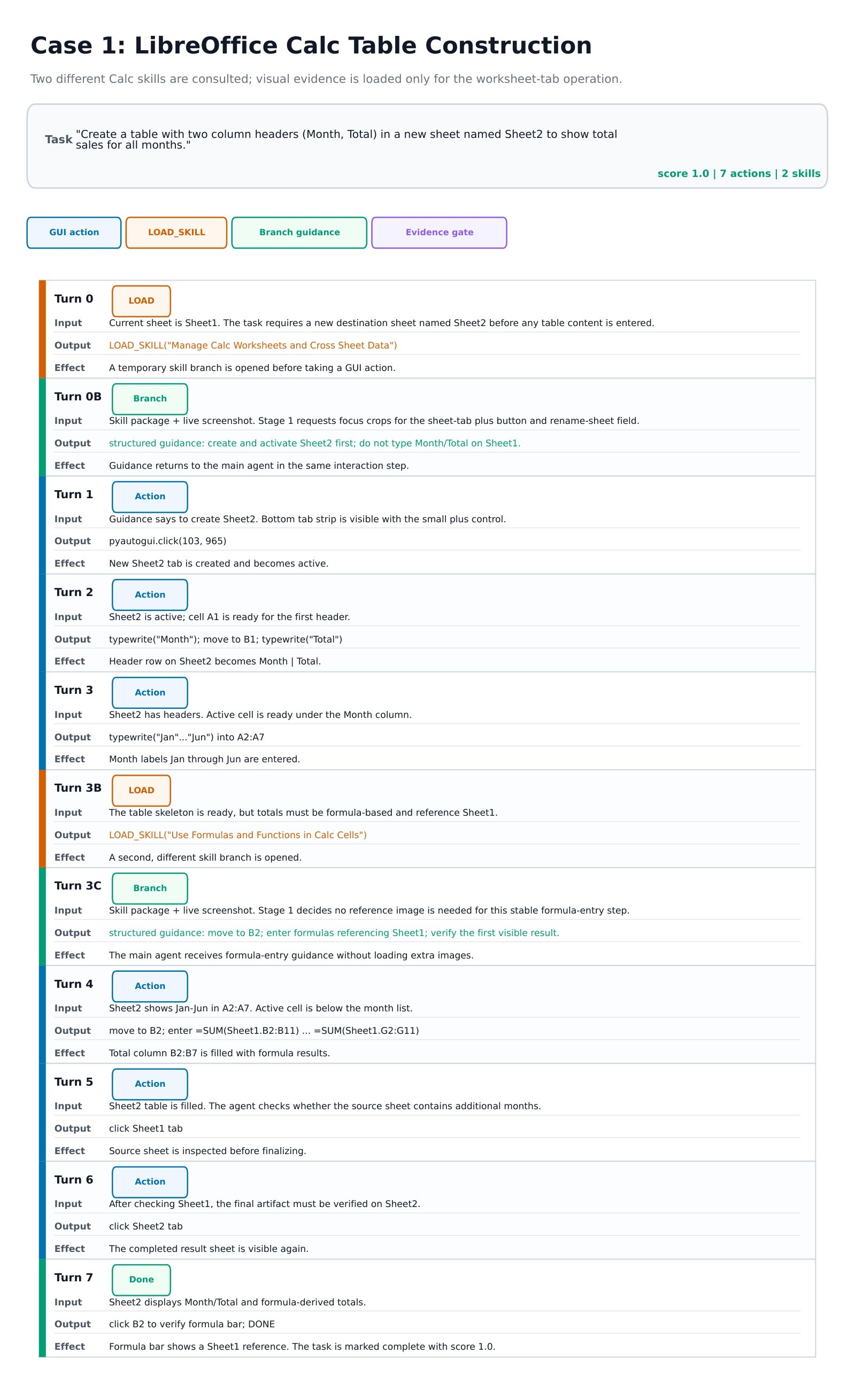The width and height of the screenshot is (855, 1400).
Task: Click the "Turn 2" heading
Action: [74, 592]
